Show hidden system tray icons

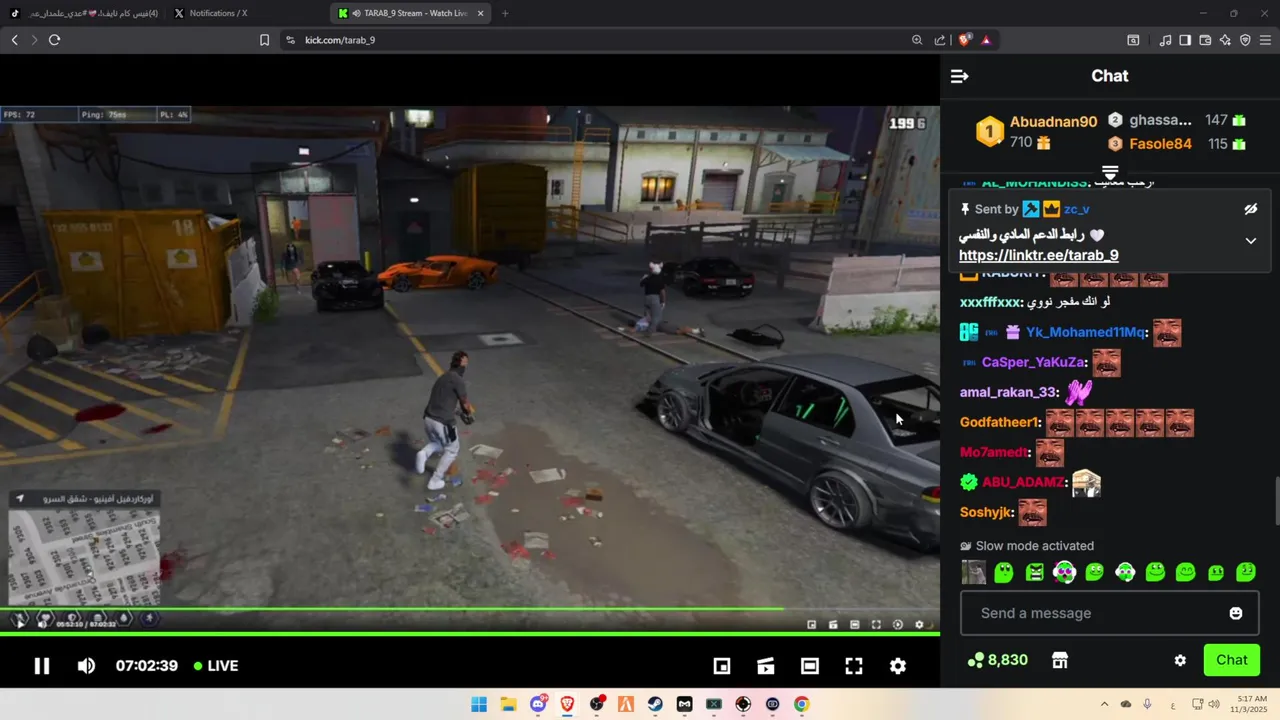1104,704
